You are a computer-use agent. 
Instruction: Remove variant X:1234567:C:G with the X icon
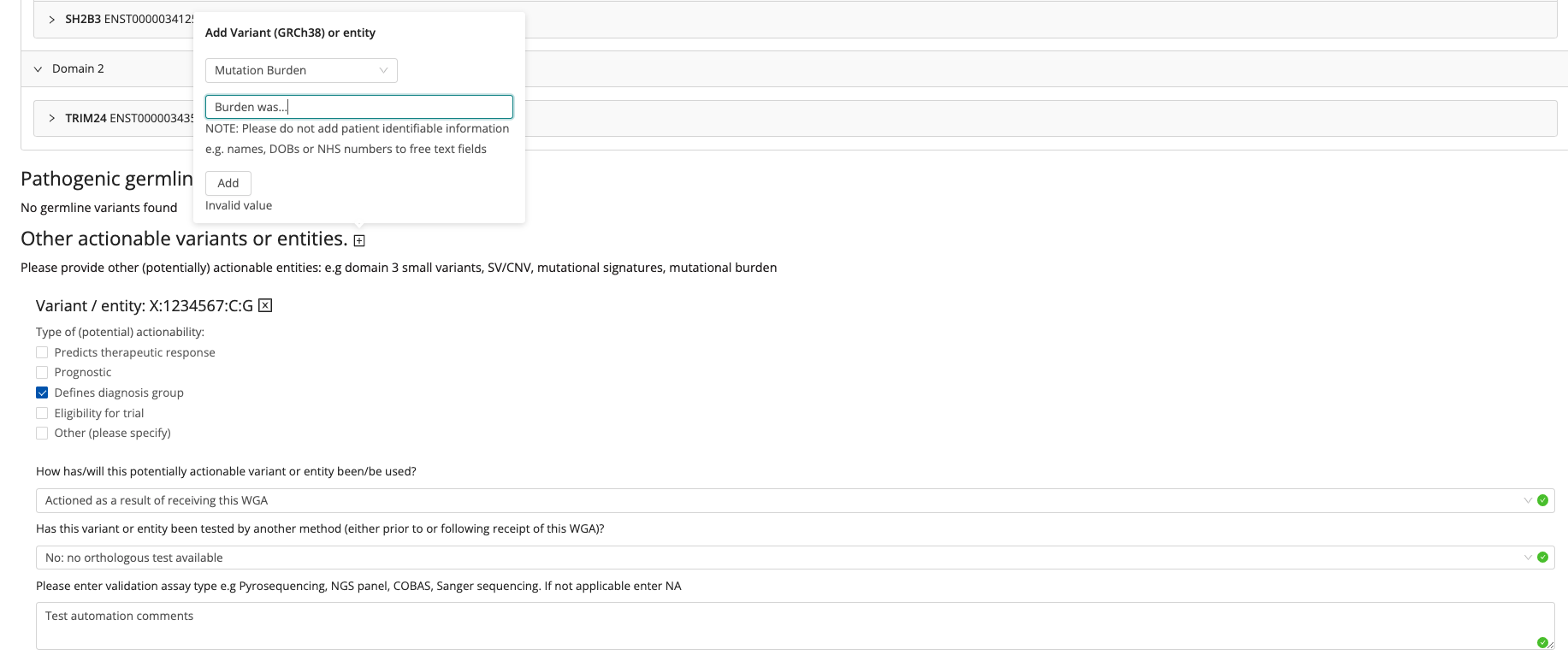[x=265, y=306]
